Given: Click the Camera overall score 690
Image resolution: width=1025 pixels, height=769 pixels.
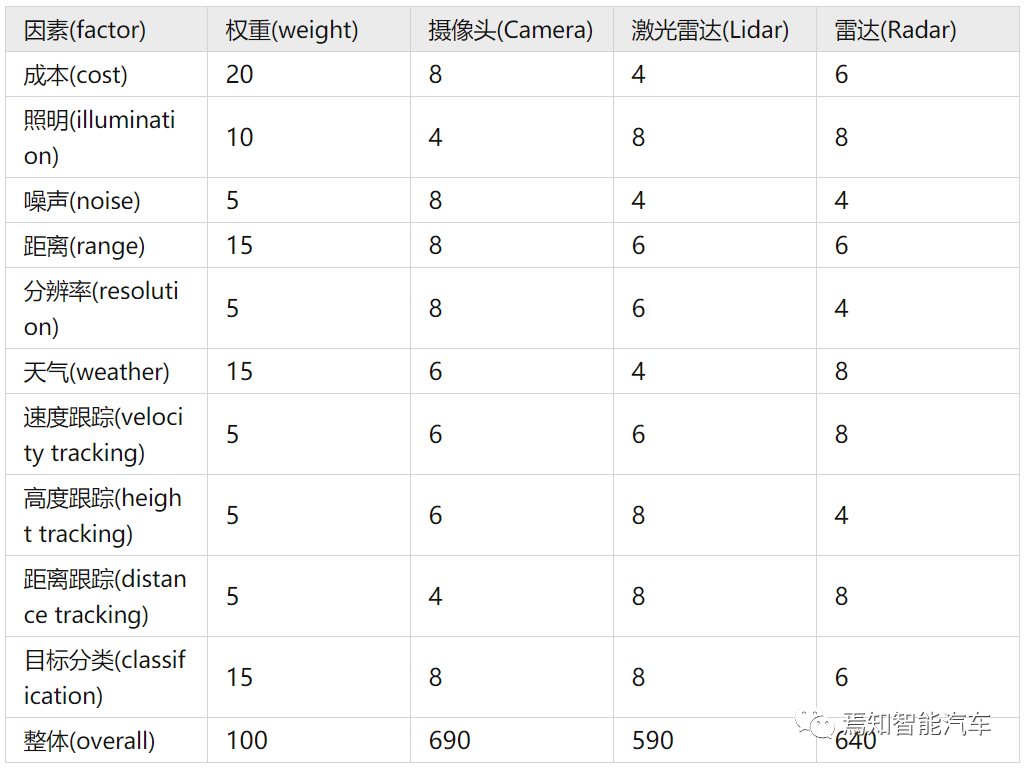Looking at the screenshot, I should [449, 740].
